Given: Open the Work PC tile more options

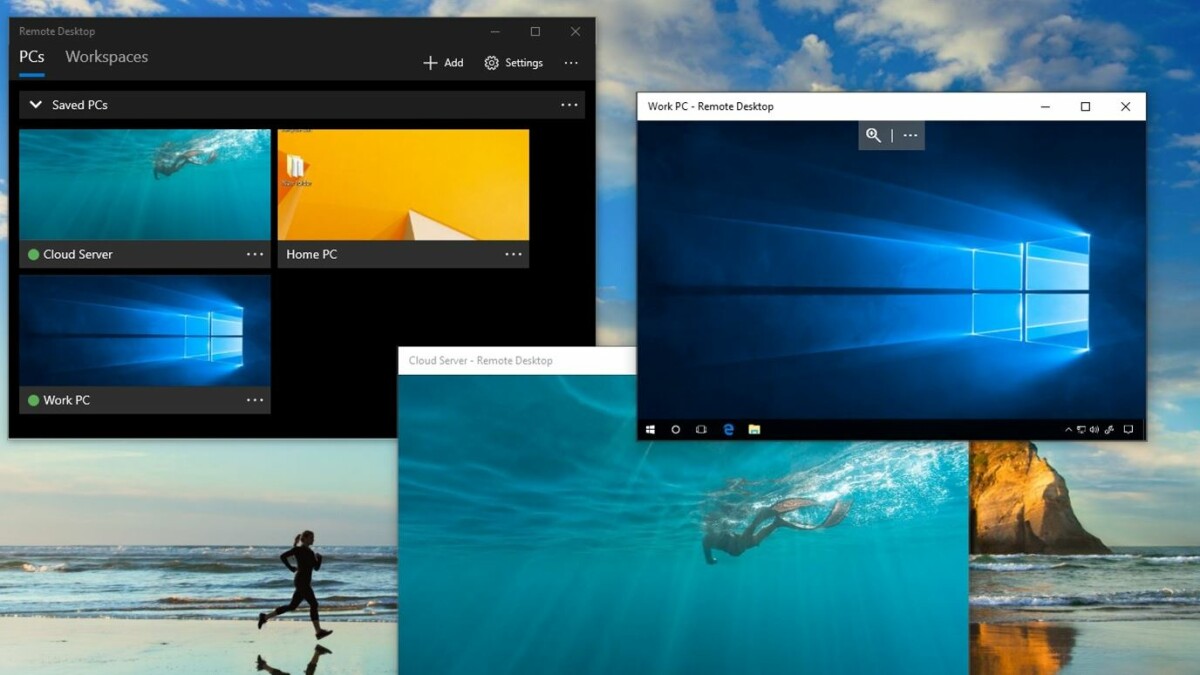Looking at the screenshot, I should (255, 401).
